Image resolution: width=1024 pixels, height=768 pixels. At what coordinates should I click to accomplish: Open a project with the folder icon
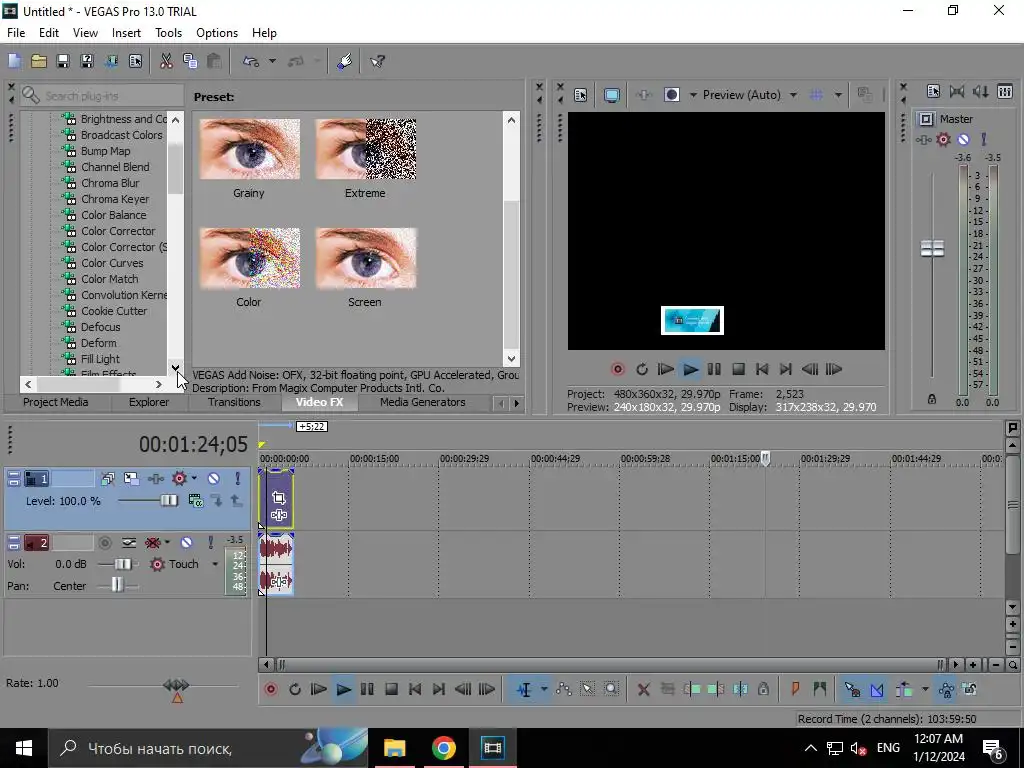39,61
